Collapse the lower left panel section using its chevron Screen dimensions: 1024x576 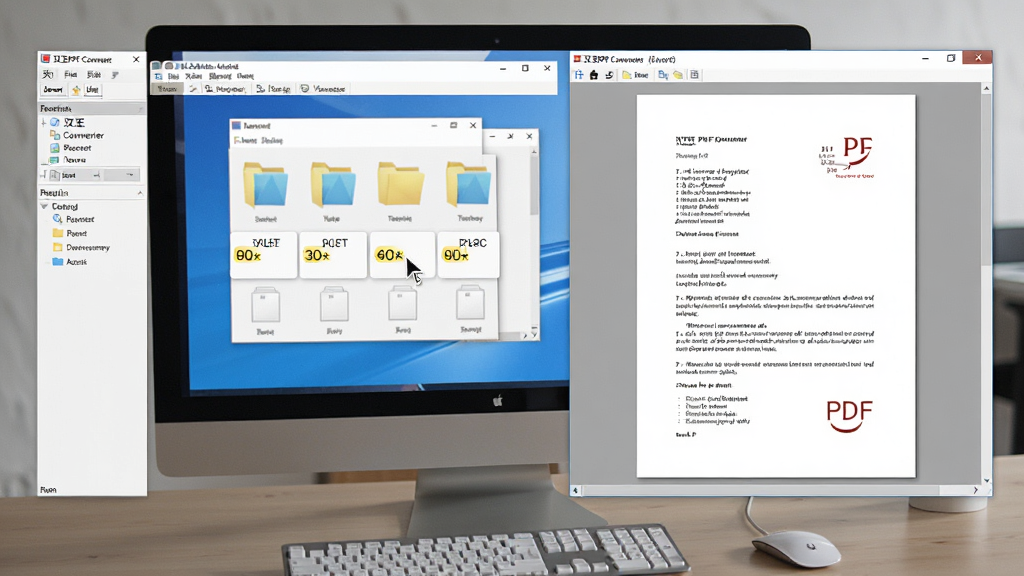tap(140, 193)
